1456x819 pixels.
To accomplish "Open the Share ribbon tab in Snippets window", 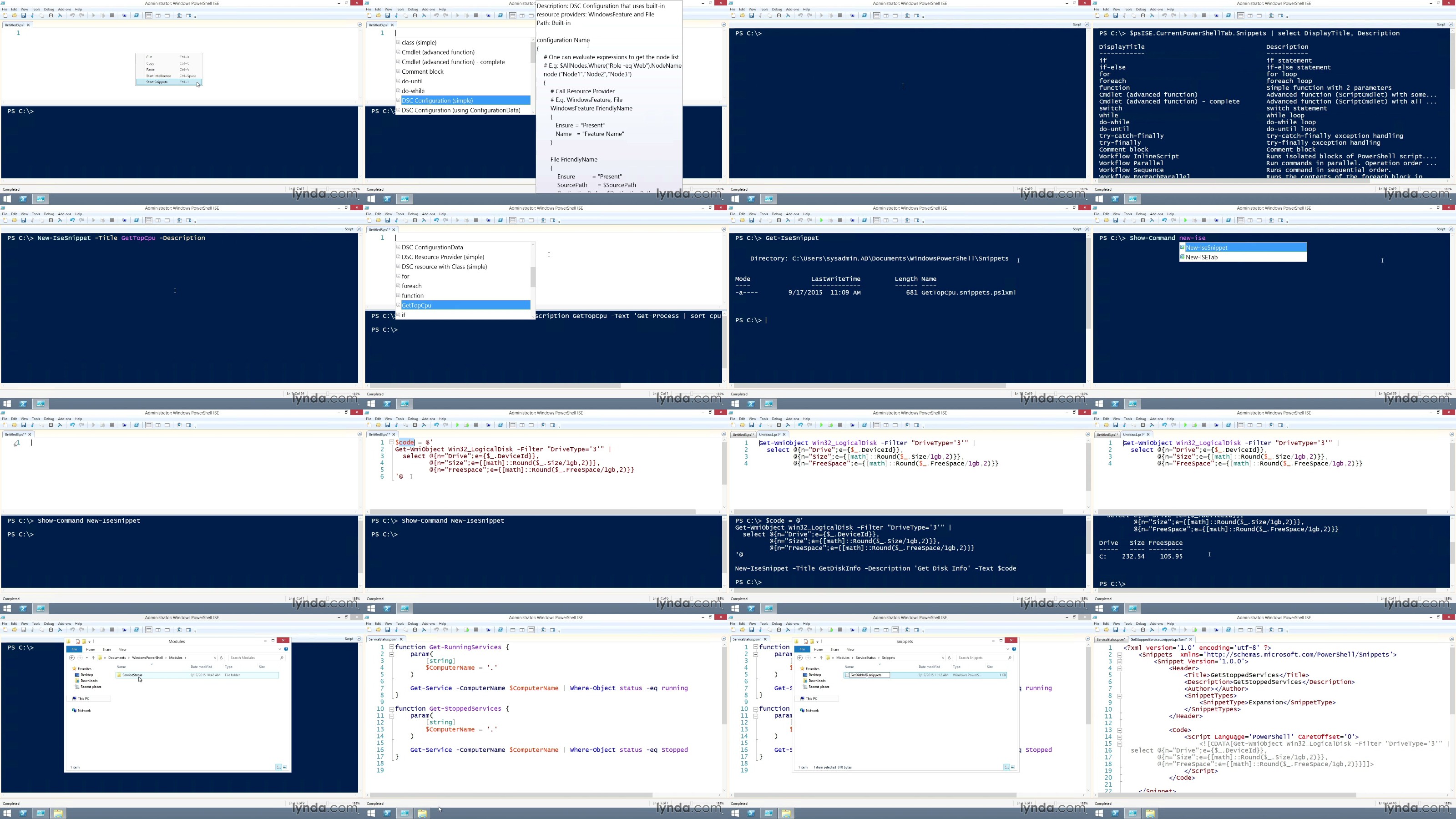I will click(x=835, y=649).
